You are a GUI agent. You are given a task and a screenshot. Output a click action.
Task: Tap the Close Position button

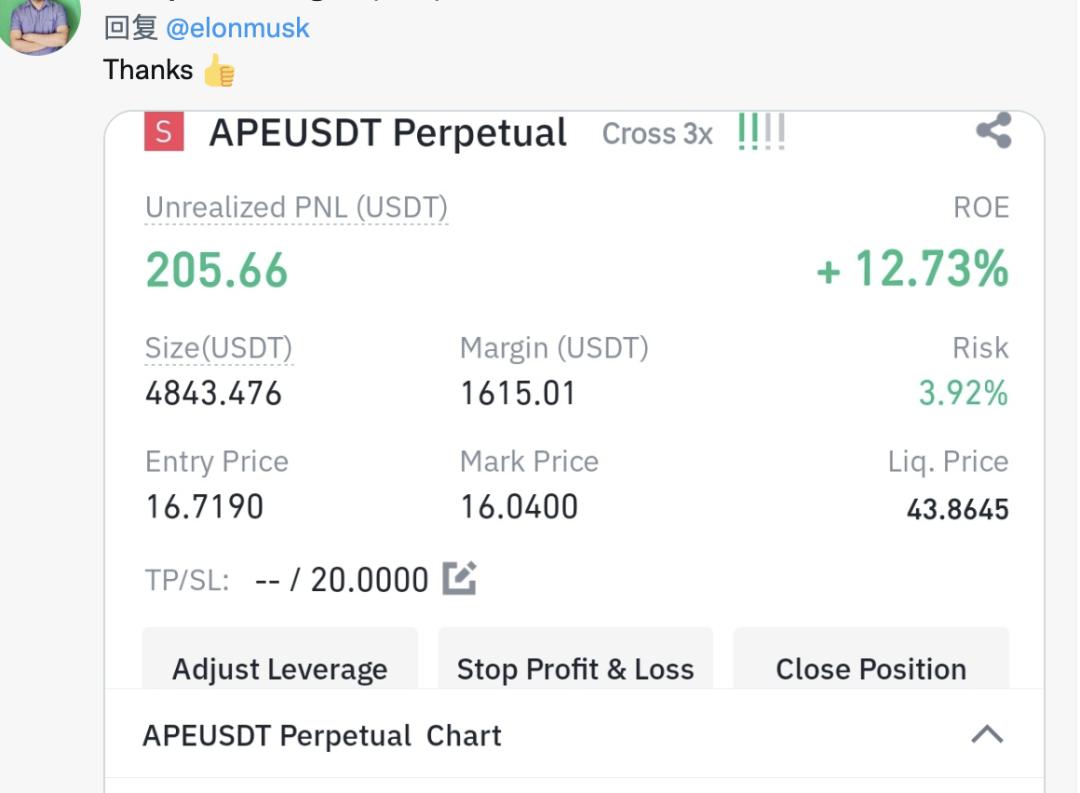click(x=871, y=668)
